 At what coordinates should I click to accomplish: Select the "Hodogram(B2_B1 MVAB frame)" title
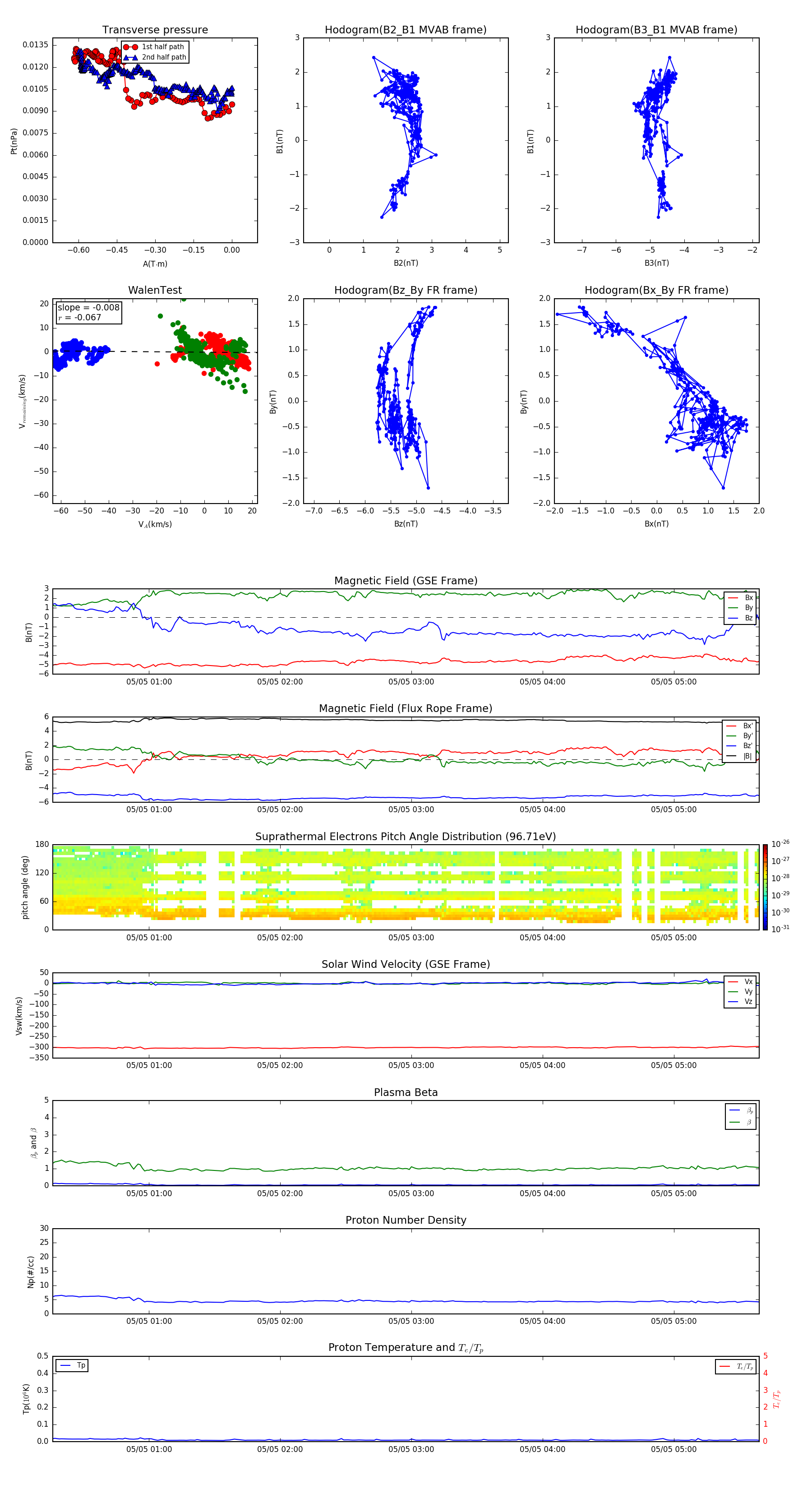click(x=406, y=30)
